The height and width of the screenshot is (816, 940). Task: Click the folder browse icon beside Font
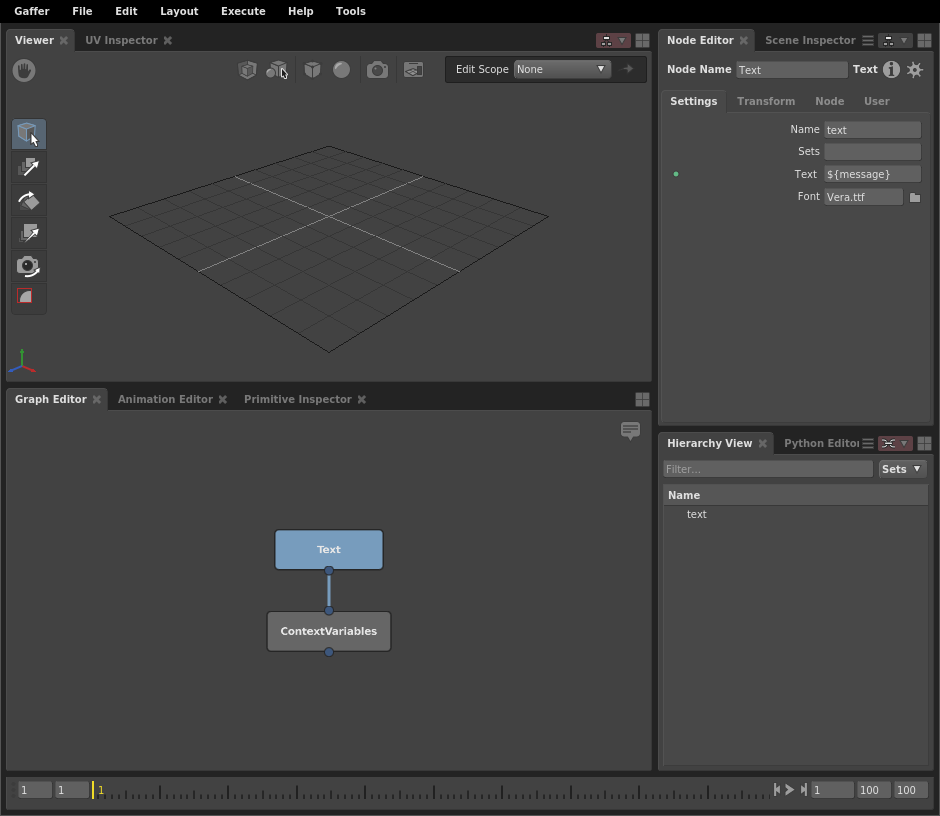pos(915,197)
